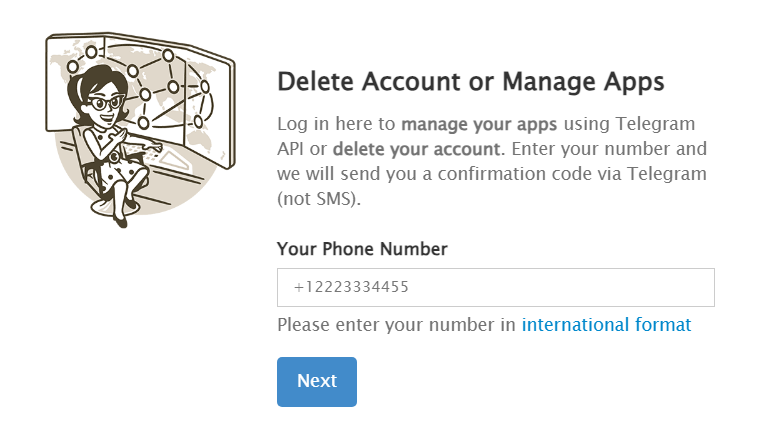Viewport: 776px width, 445px height.
Task: Click the "Your Phone Number" label
Action: click(362, 248)
